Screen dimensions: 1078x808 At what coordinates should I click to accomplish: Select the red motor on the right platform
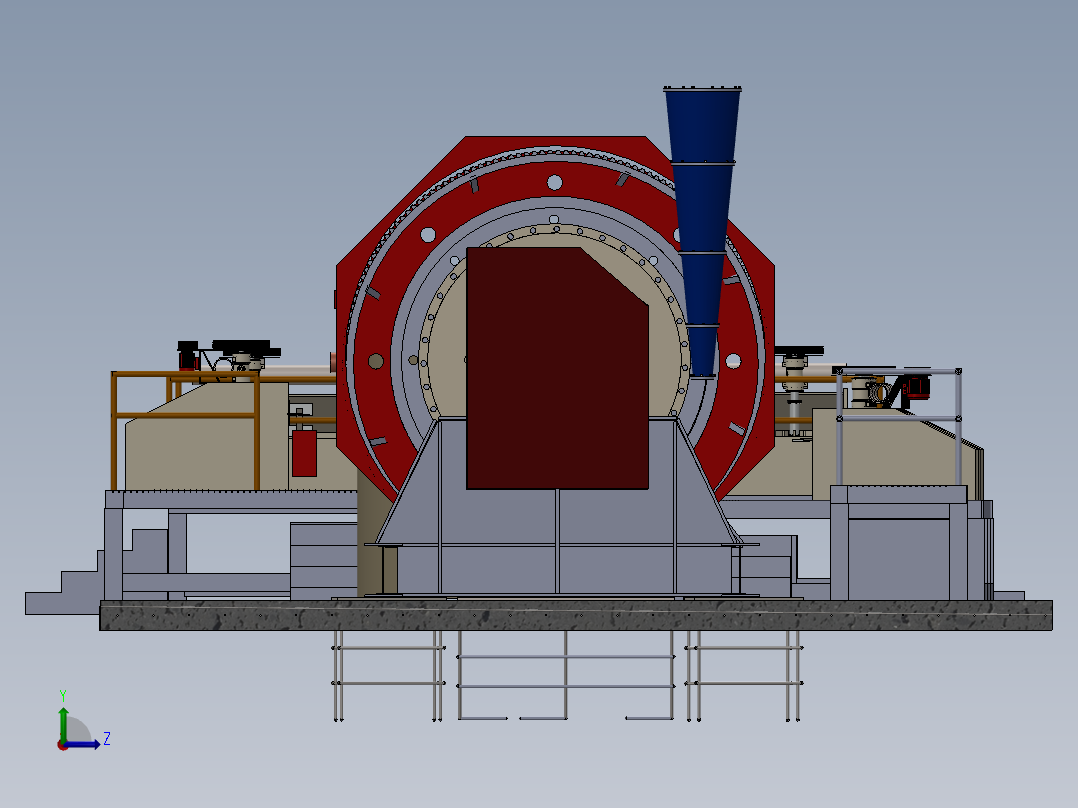click(x=916, y=386)
